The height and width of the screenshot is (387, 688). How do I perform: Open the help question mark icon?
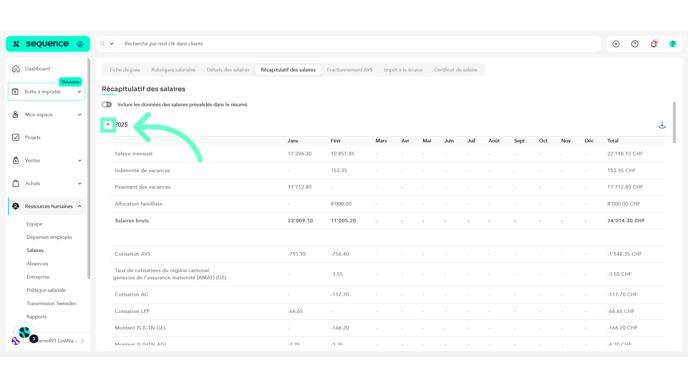(673, 44)
